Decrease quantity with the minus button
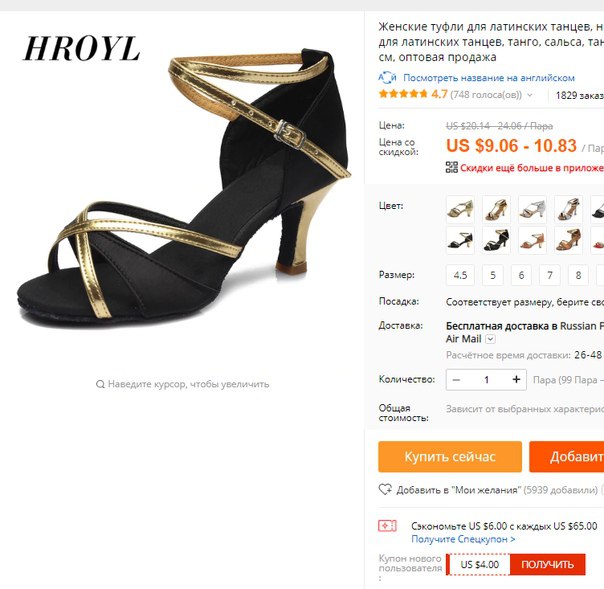 [456, 380]
